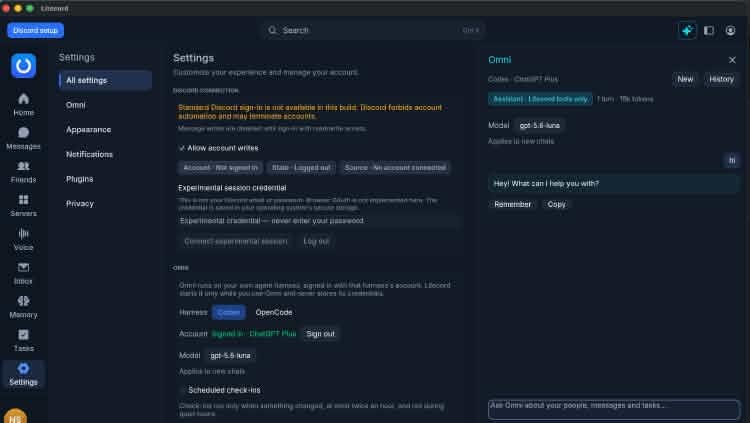
Task: Click Remember under the reply
Action: click(x=512, y=204)
